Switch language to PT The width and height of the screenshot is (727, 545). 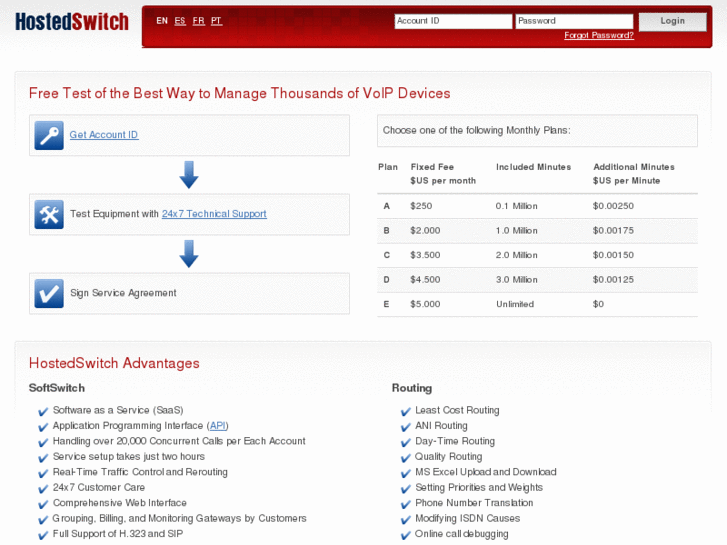(217, 21)
